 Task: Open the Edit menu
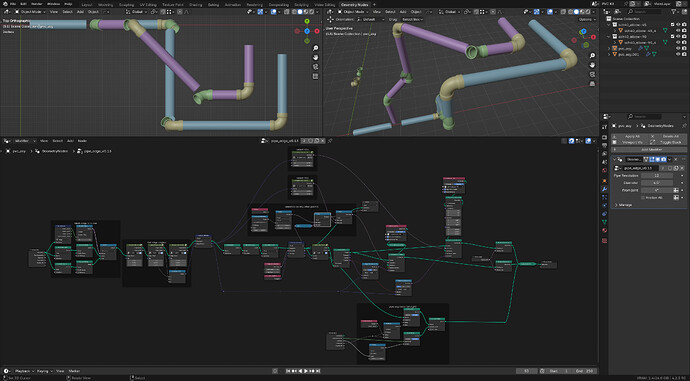[x=23, y=4]
